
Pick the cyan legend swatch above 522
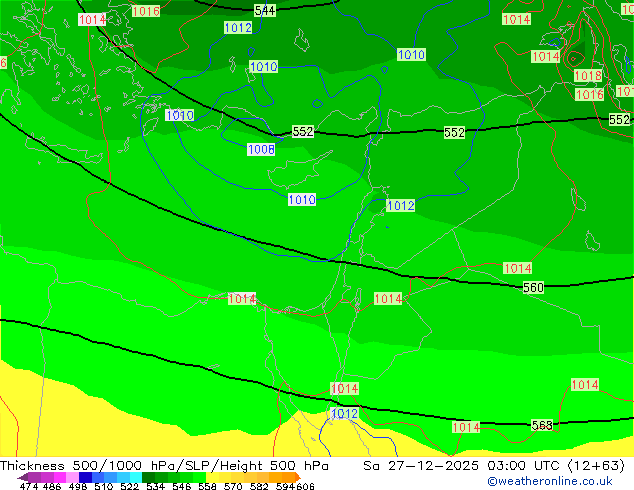(136, 477)
